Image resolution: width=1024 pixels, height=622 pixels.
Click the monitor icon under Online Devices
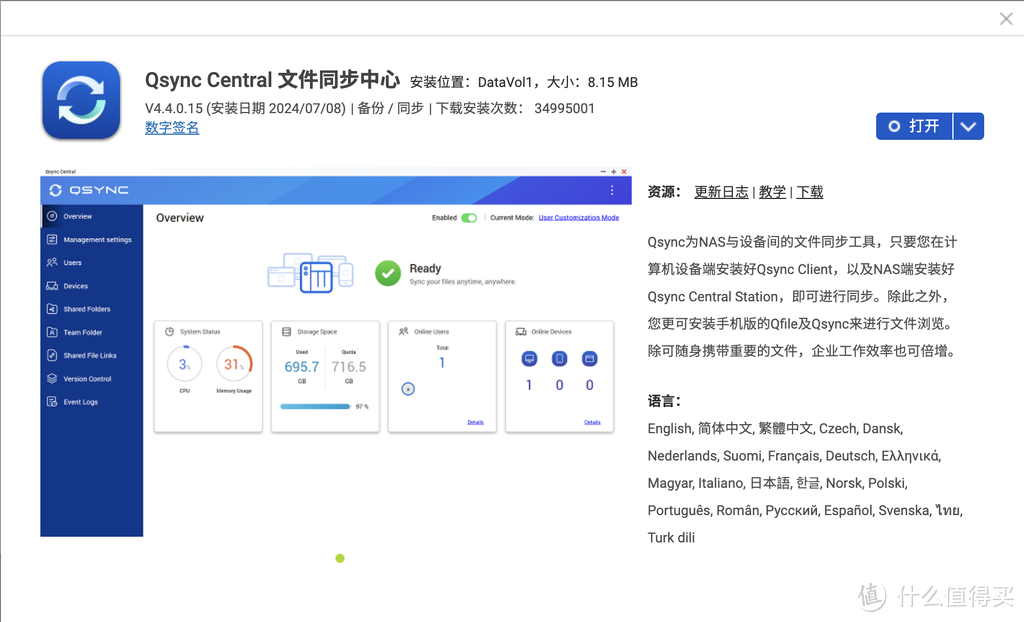coord(528,358)
